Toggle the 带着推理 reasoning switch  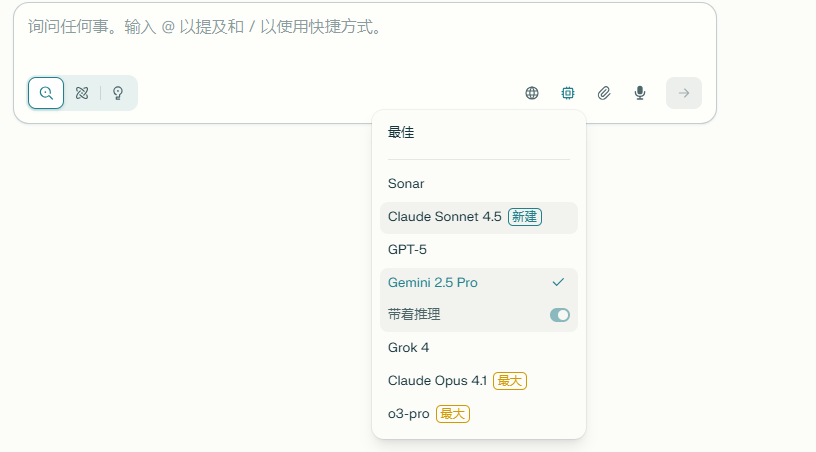tap(560, 315)
